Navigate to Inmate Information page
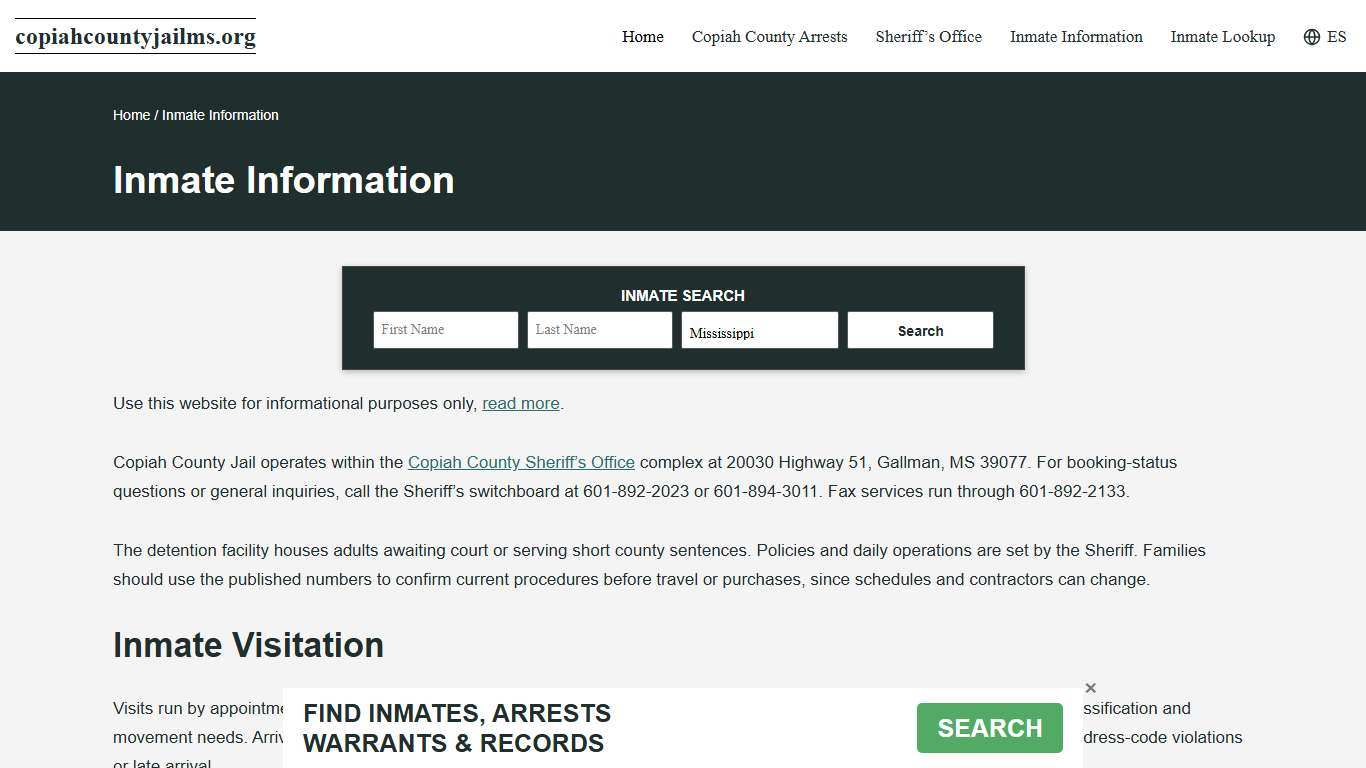The width and height of the screenshot is (1366, 768). point(1076,37)
